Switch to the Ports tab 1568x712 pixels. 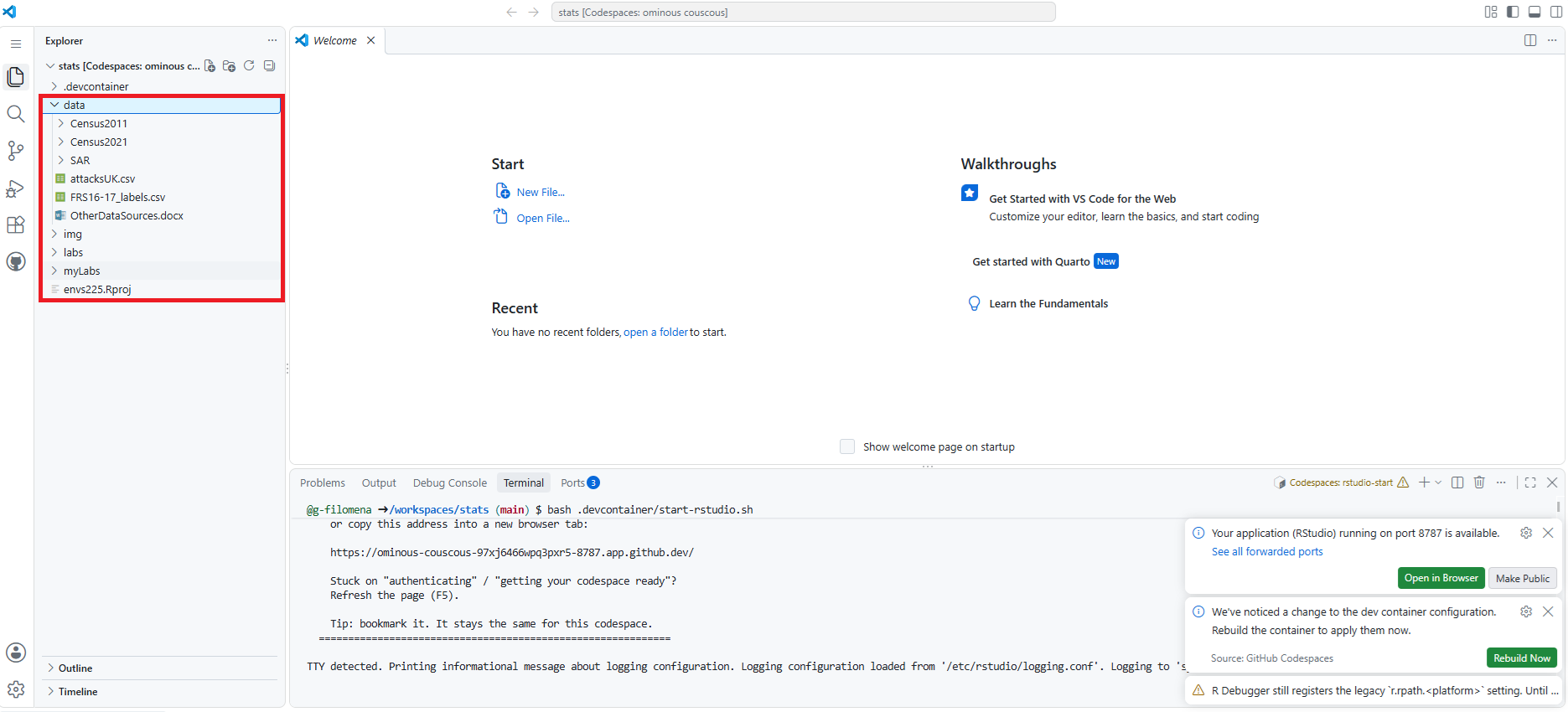580,482
